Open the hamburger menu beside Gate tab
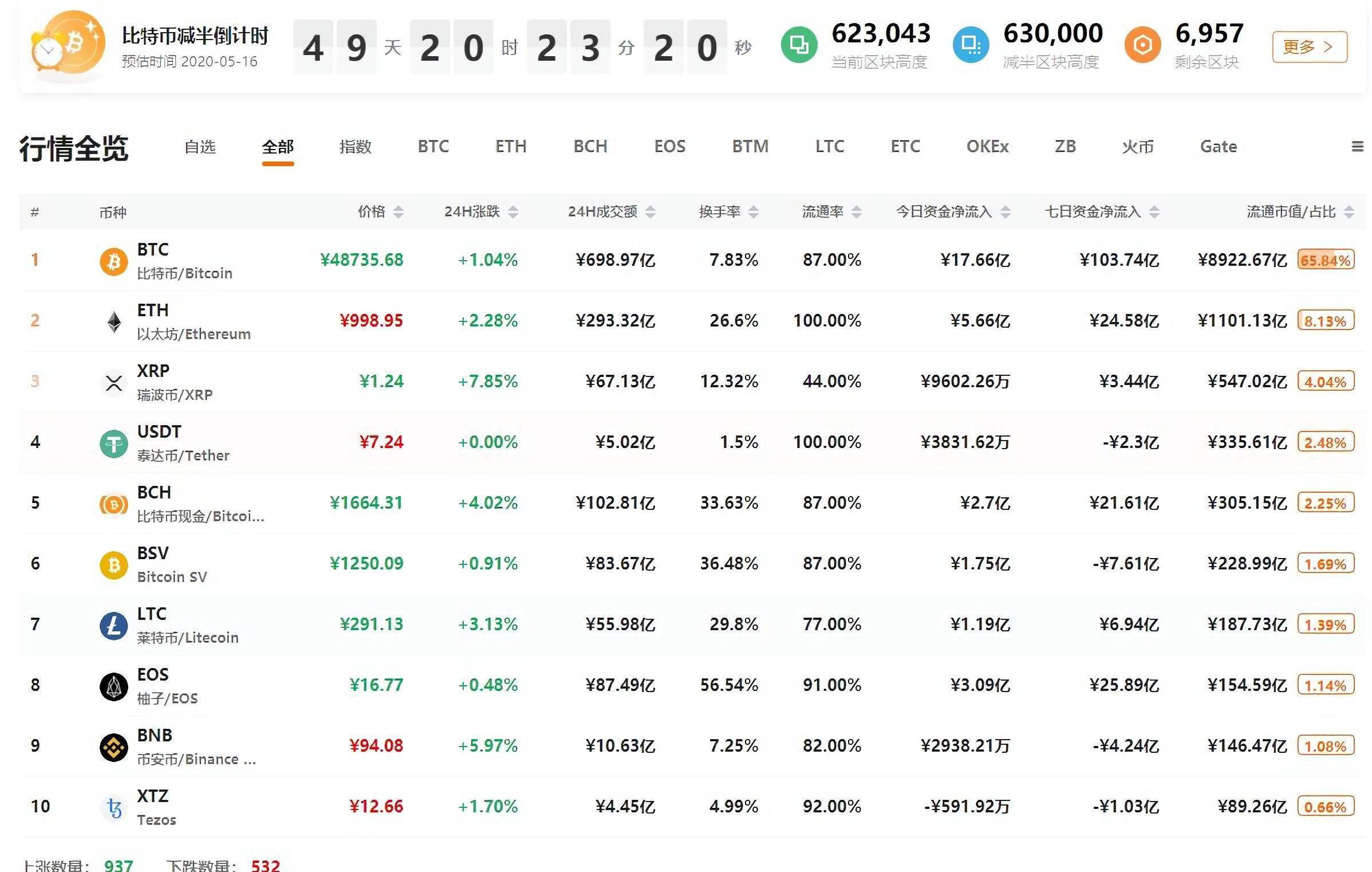The image size is (1372, 872). pos(1357,147)
